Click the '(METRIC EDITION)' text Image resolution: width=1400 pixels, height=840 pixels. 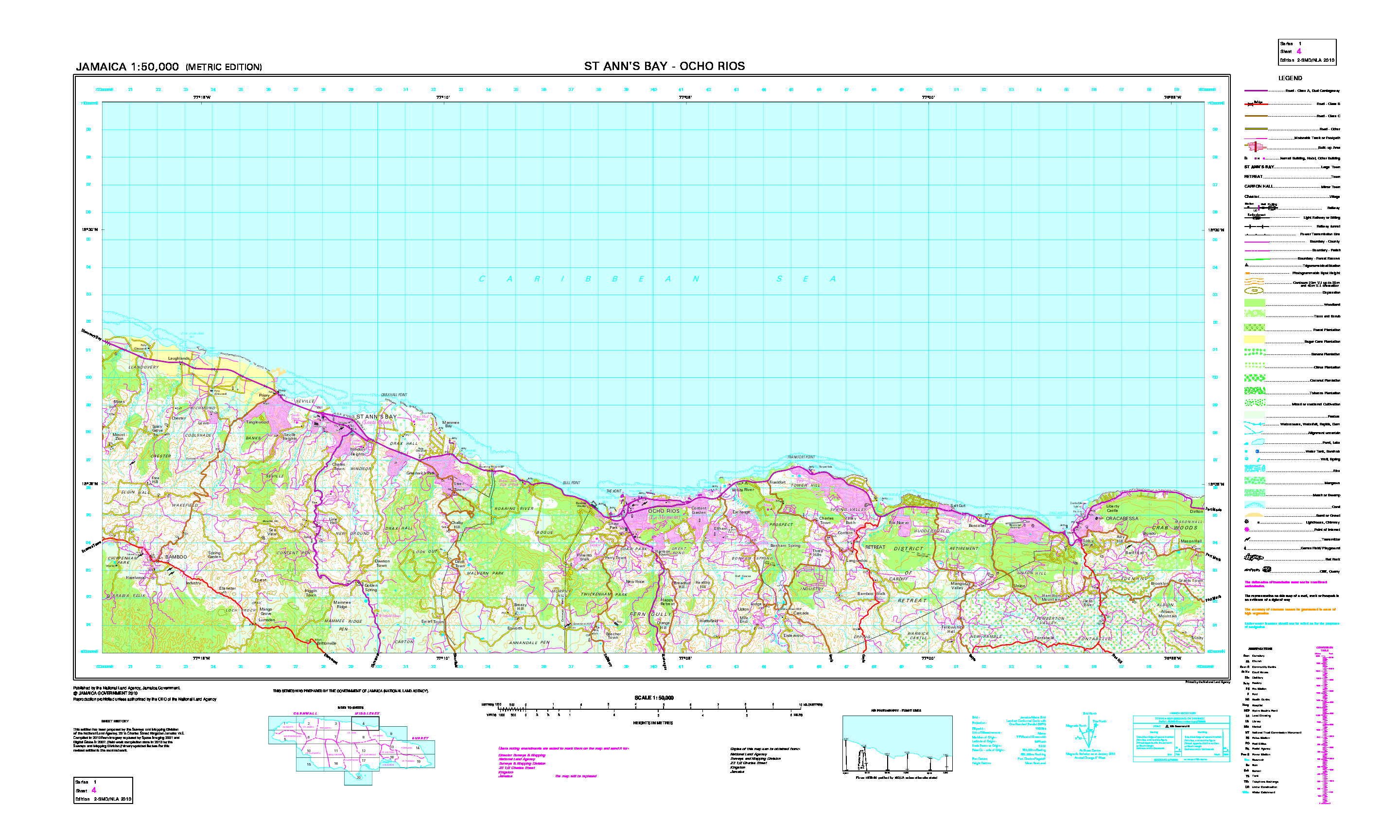coord(224,68)
